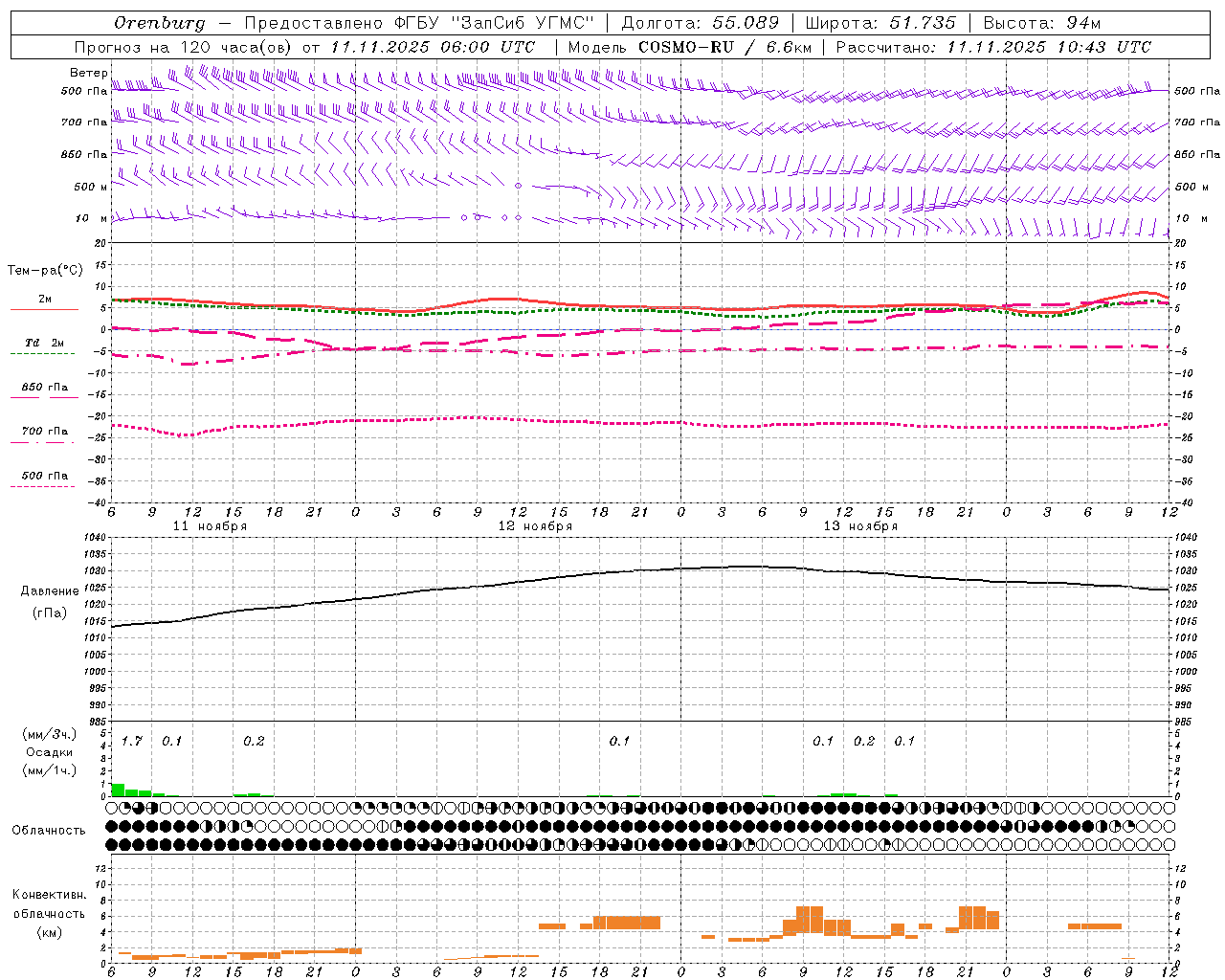Select the provider text ФГБУ "ЗапСиб УГМС"

pyautogui.click(x=495, y=23)
